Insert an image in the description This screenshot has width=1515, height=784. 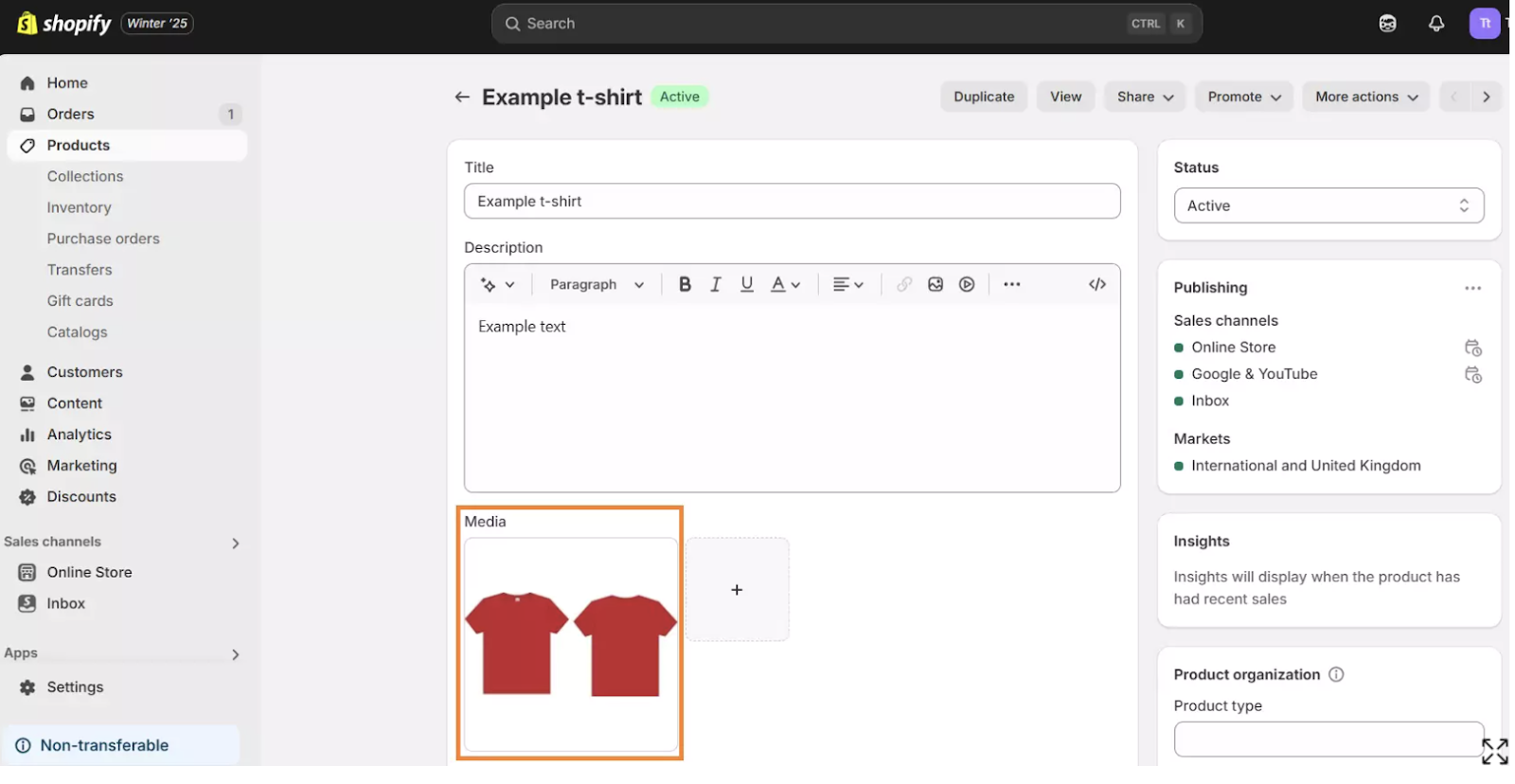pyautogui.click(x=936, y=284)
